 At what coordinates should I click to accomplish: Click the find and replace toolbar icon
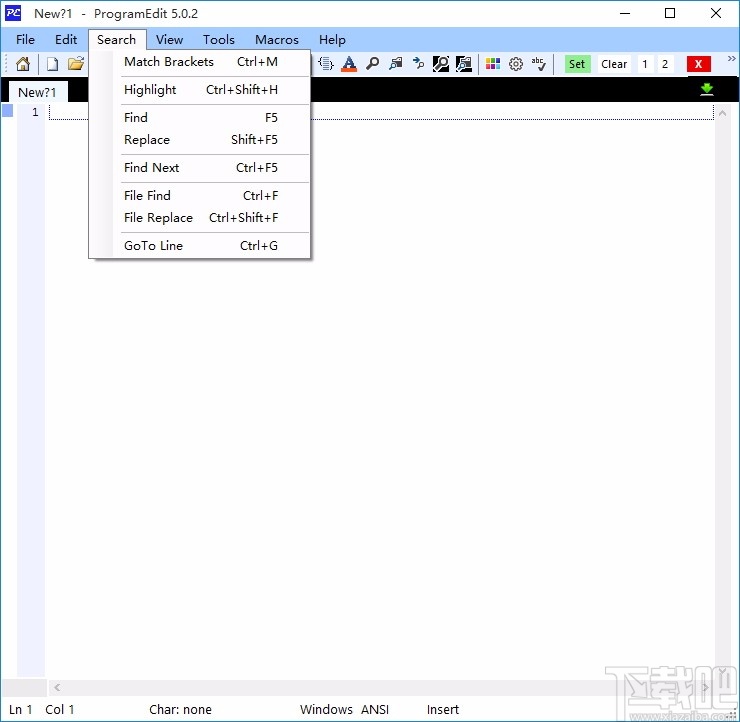[x=395, y=64]
